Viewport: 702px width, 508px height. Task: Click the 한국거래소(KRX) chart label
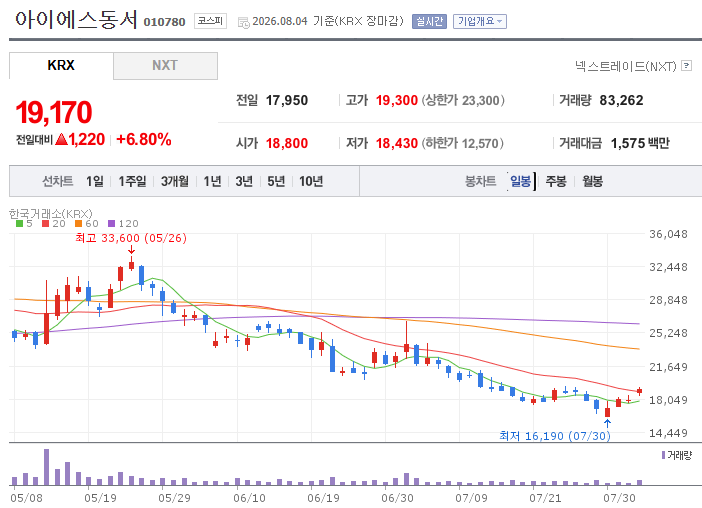(x=51, y=213)
